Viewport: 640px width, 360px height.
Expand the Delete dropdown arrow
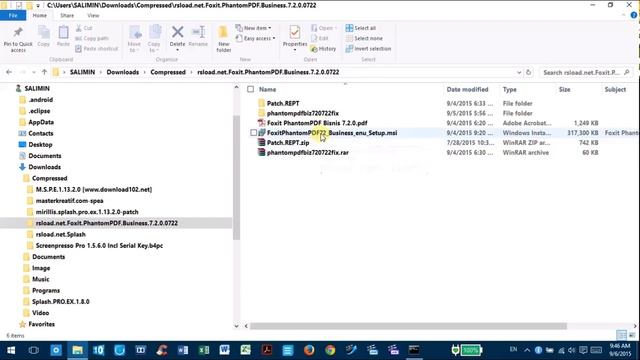tap(178, 50)
